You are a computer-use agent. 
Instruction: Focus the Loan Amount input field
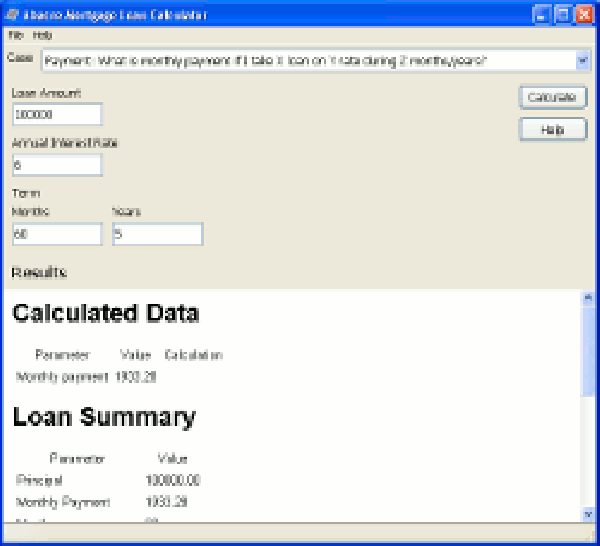[57, 114]
